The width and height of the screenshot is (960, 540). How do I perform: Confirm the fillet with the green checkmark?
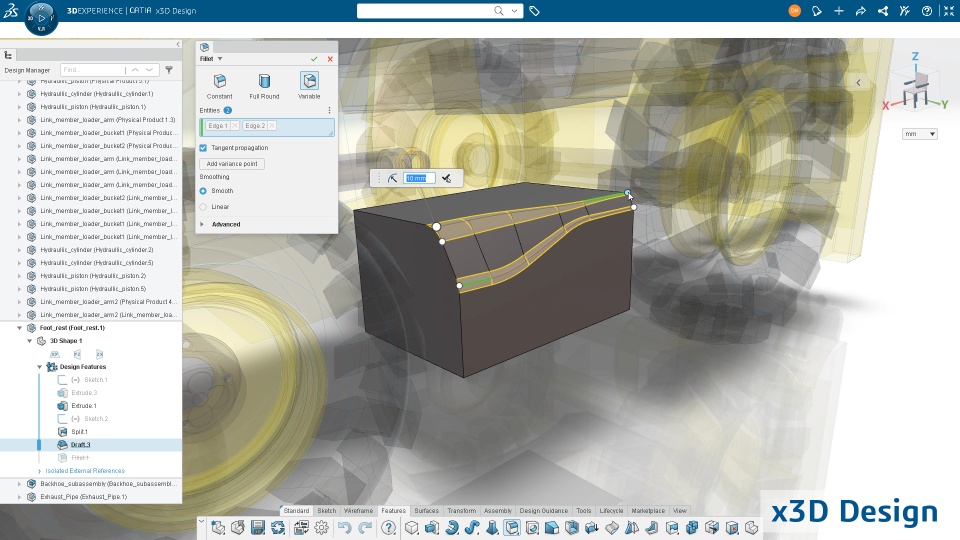(314, 59)
